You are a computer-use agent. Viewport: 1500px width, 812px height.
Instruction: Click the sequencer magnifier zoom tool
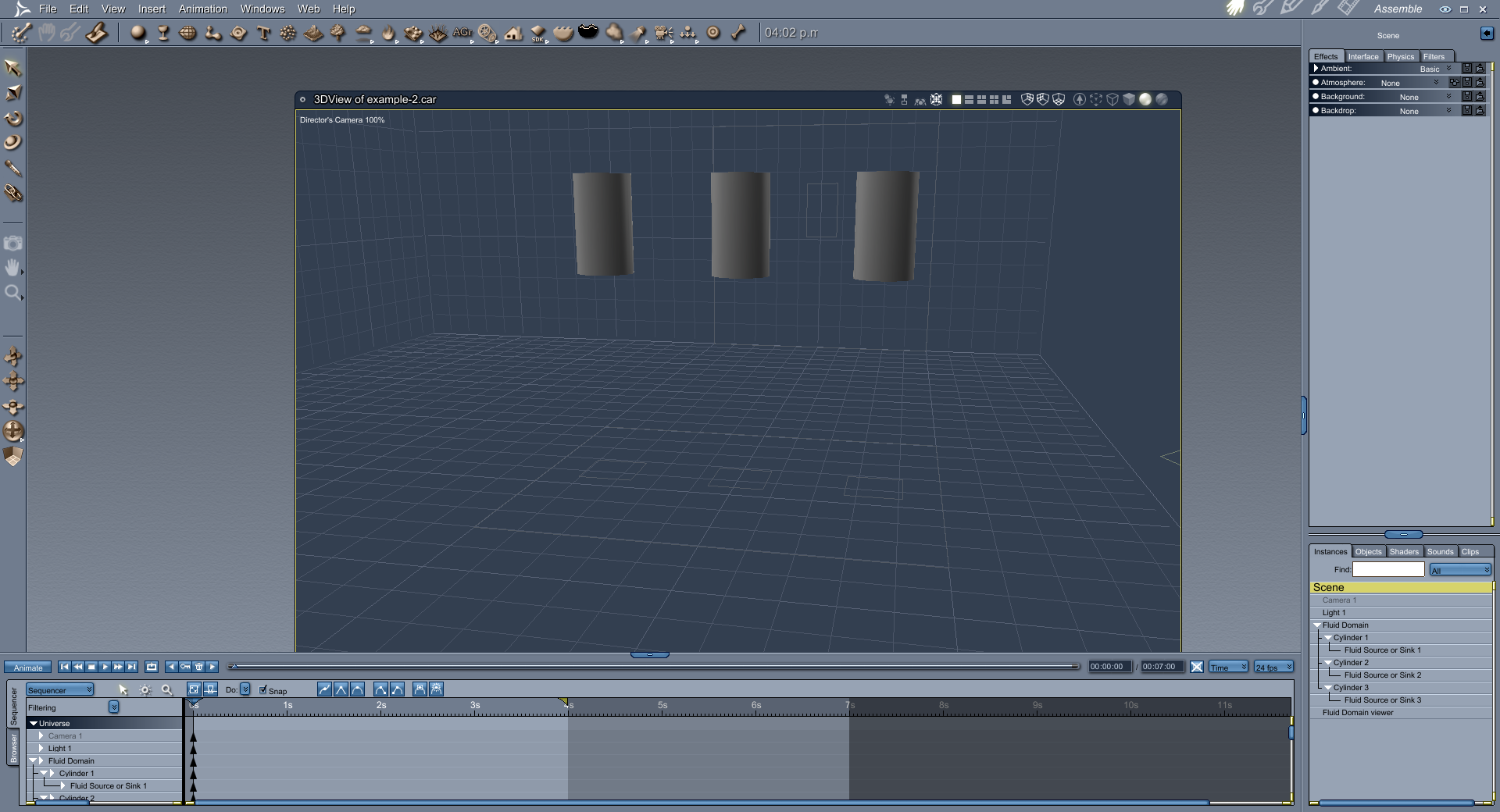coord(166,689)
